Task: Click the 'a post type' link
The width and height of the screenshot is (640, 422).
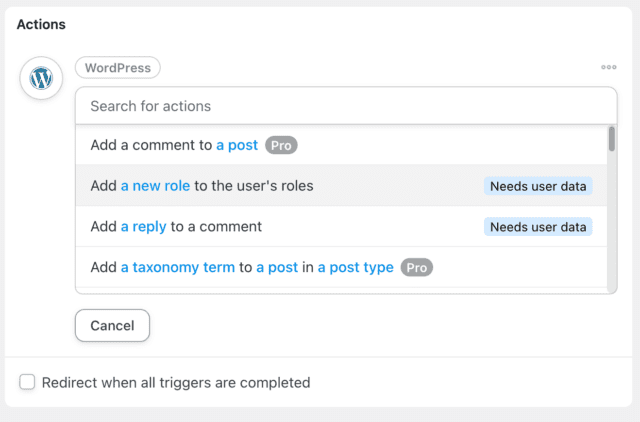Action: point(355,267)
